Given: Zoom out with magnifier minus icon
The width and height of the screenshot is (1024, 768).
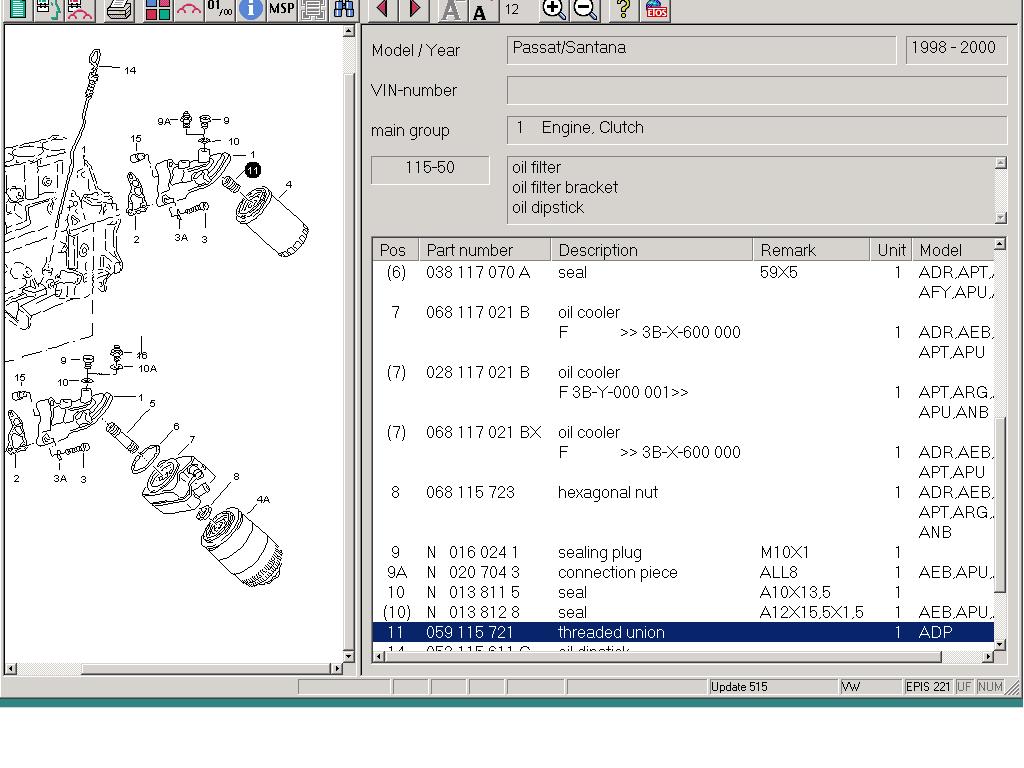Looking at the screenshot, I should (x=586, y=10).
